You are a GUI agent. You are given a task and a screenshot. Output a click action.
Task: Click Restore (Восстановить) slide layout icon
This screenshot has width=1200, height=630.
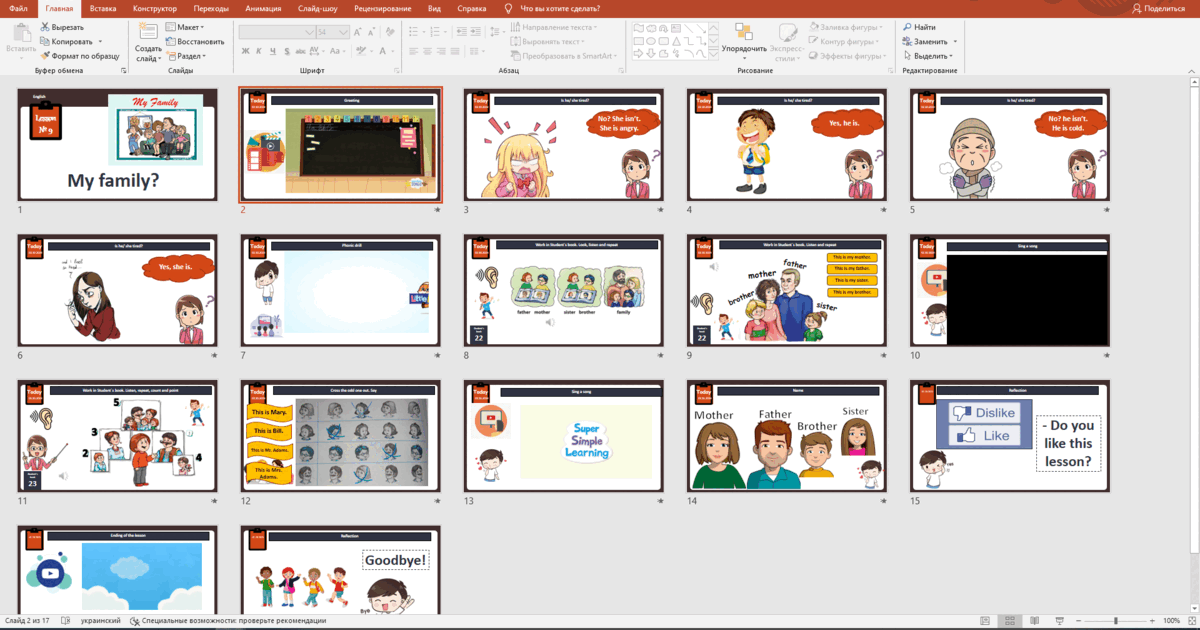(x=170, y=42)
